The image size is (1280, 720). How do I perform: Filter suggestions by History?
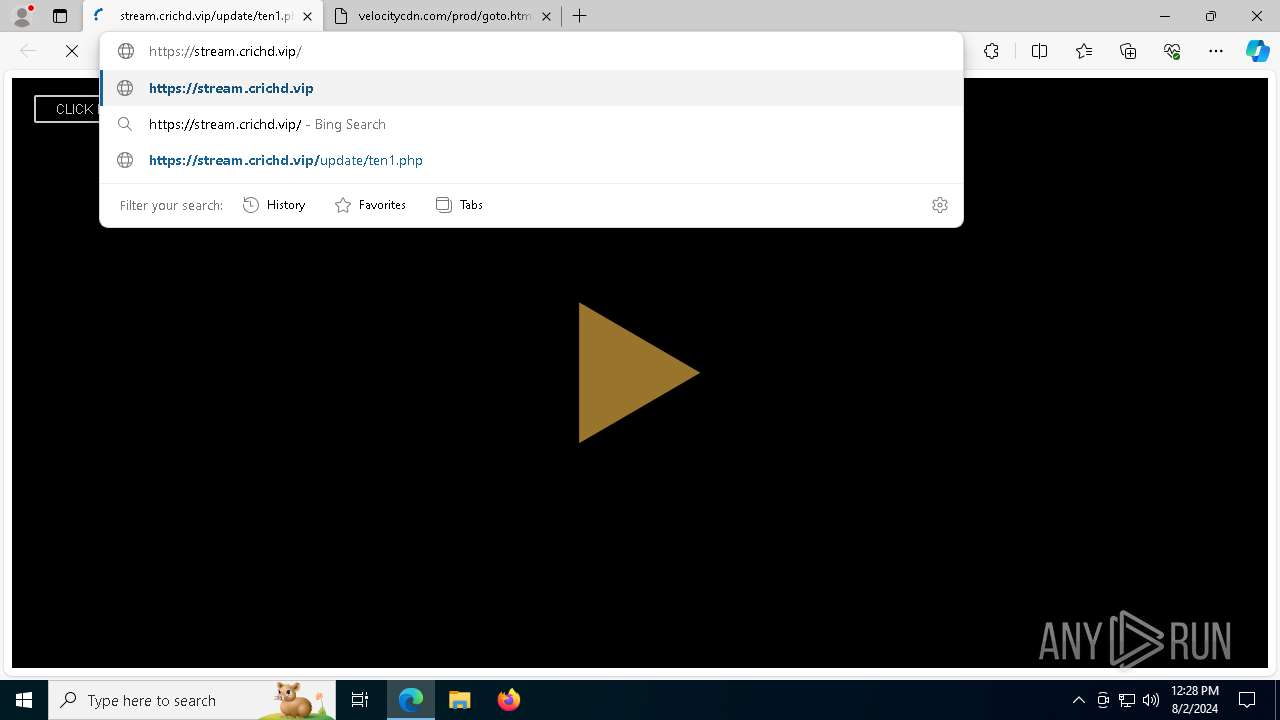point(275,205)
